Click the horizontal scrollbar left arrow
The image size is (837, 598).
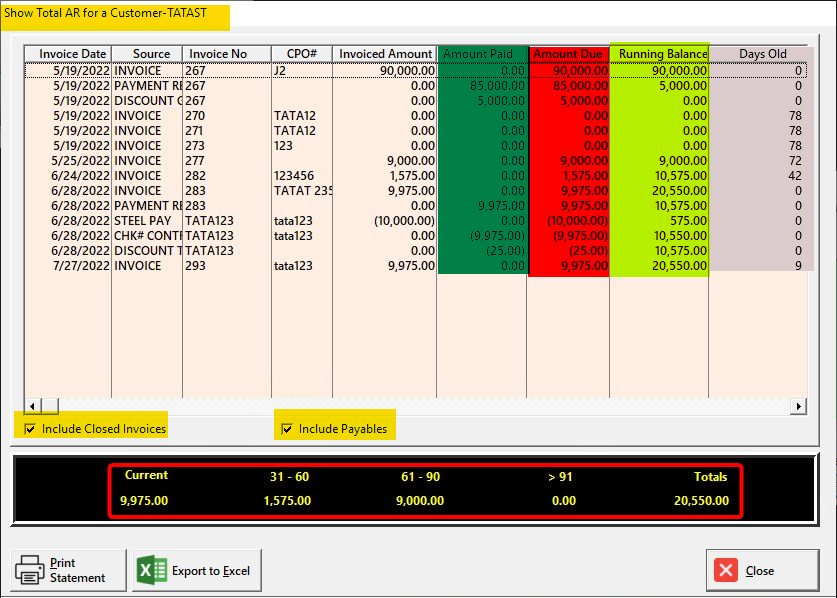[31, 406]
